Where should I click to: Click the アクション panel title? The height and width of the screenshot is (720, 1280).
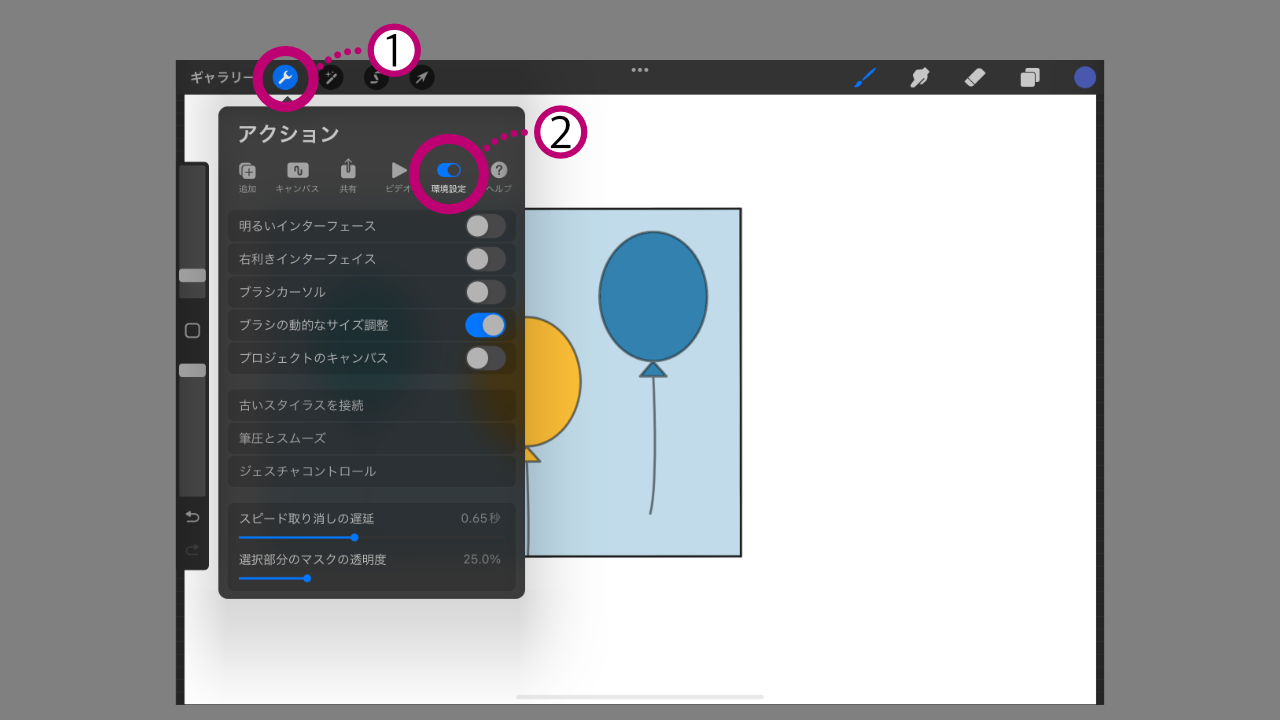pos(288,134)
